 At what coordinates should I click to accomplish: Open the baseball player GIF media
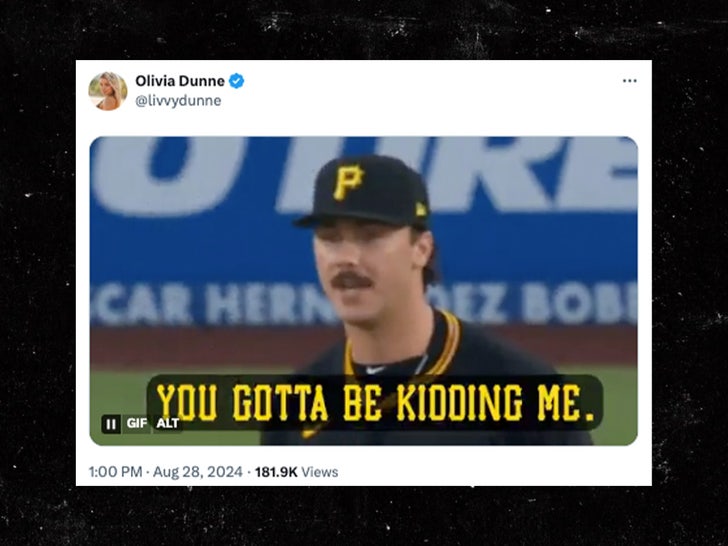point(364,291)
